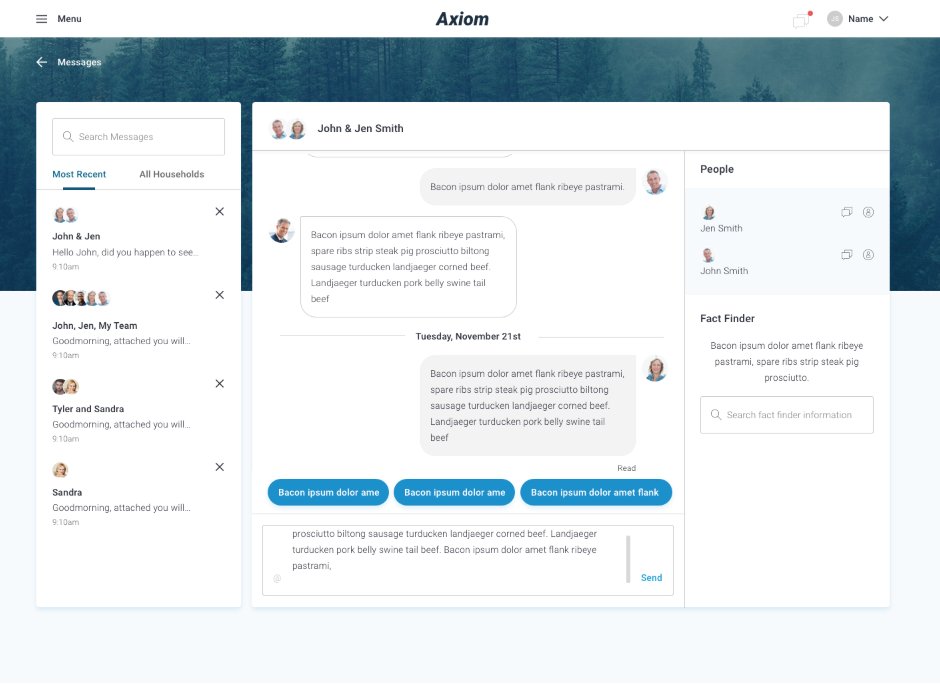The image size is (940, 685).
Task: Select the Most Recent tab
Action: point(79,173)
